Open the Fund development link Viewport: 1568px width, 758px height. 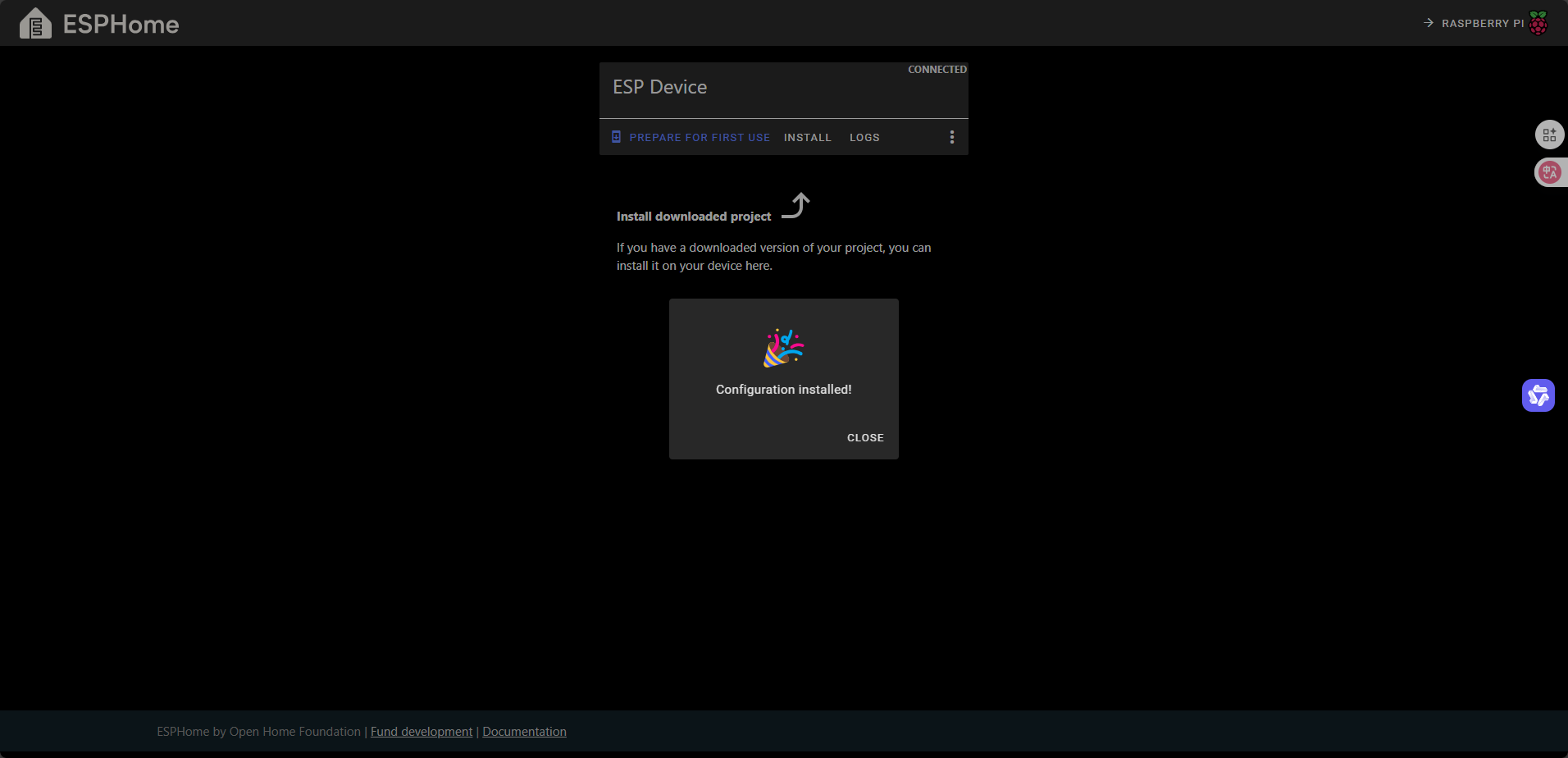pyautogui.click(x=422, y=732)
